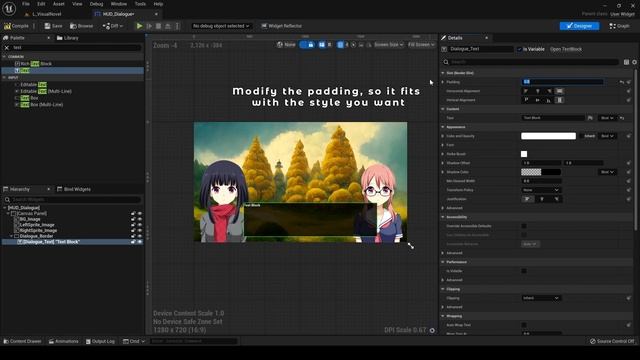The height and width of the screenshot is (360, 640).
Task: Open the debug object selector dropdown
Action: (x=221, y=26)
